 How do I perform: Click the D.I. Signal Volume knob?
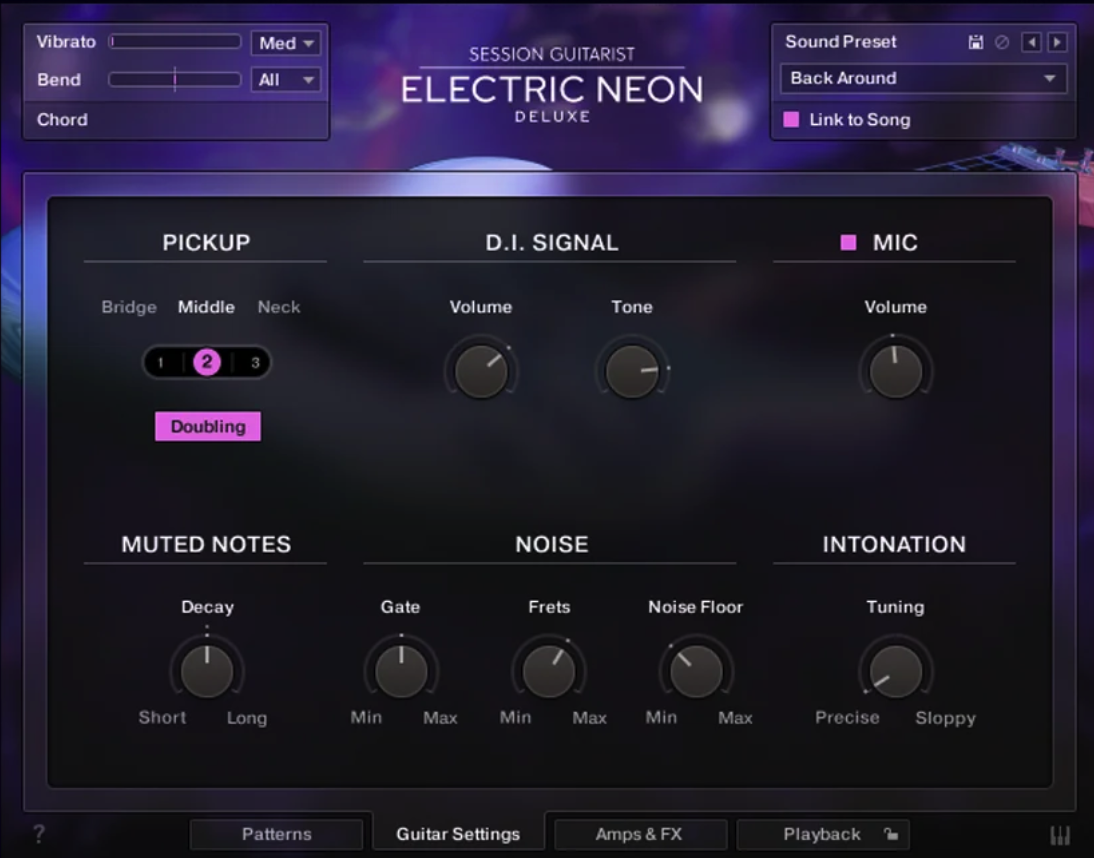(481, 371)
